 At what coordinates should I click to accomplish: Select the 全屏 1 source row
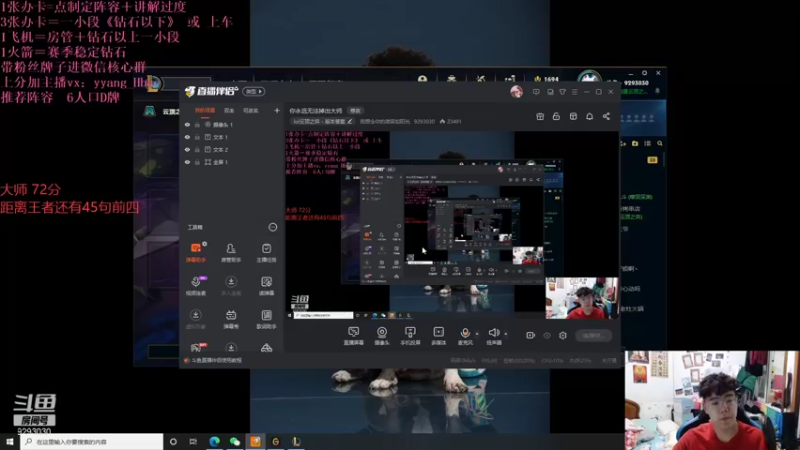click(x=231, y=162)
